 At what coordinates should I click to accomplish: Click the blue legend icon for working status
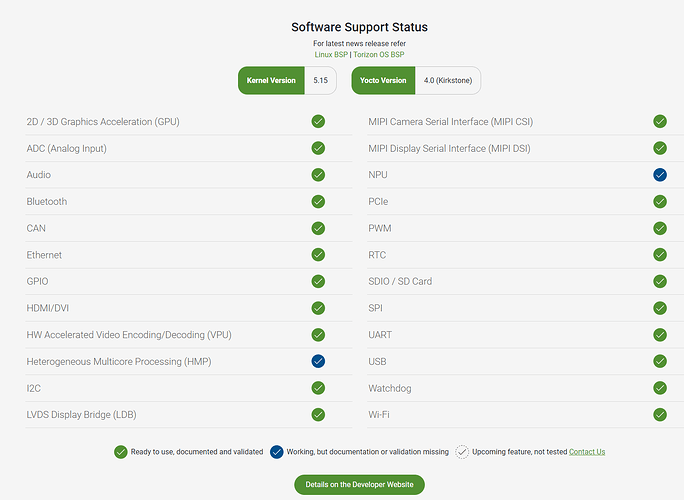277,452
